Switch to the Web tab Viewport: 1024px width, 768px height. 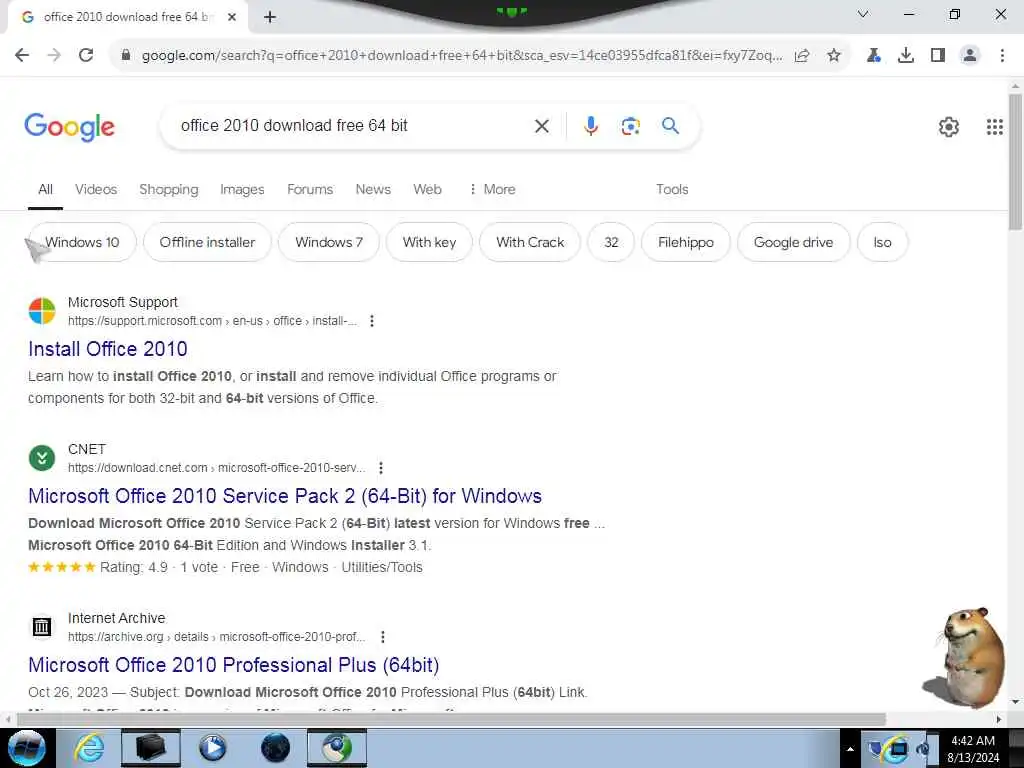click(427, 189)
